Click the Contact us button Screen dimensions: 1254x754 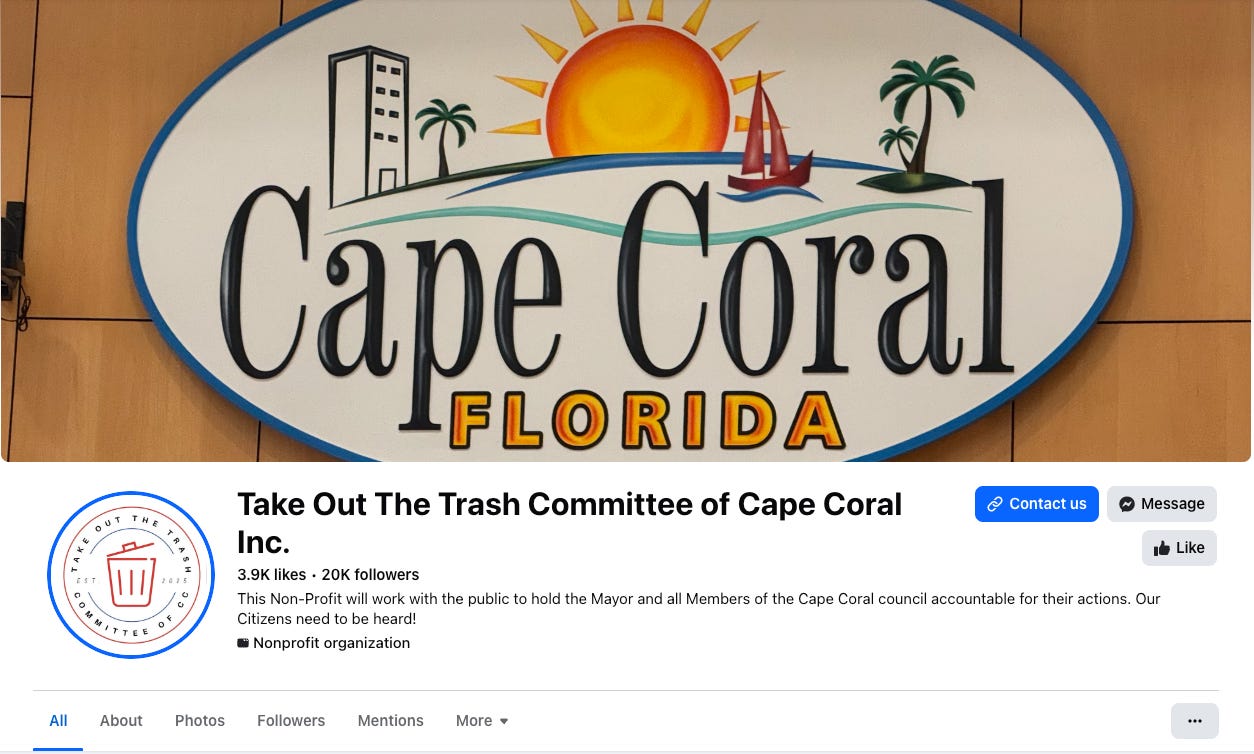click(x=1037, y=504)
